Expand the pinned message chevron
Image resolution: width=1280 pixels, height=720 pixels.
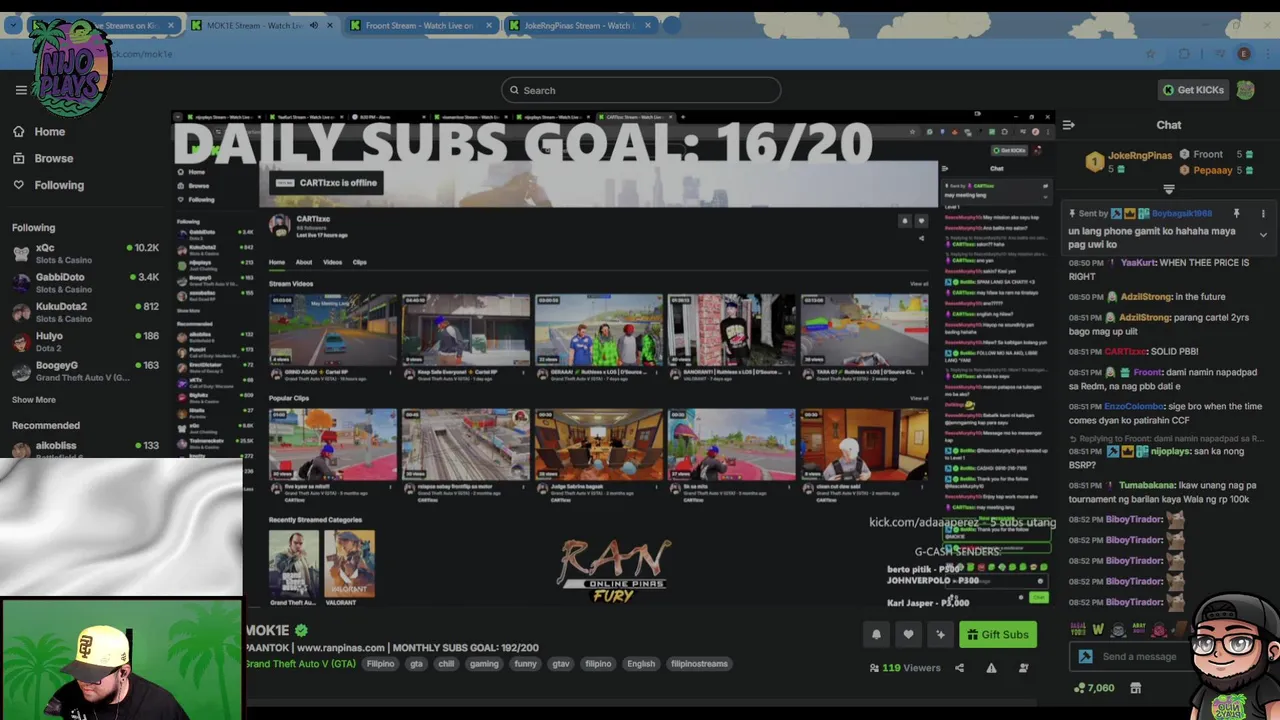[1263, 235]
